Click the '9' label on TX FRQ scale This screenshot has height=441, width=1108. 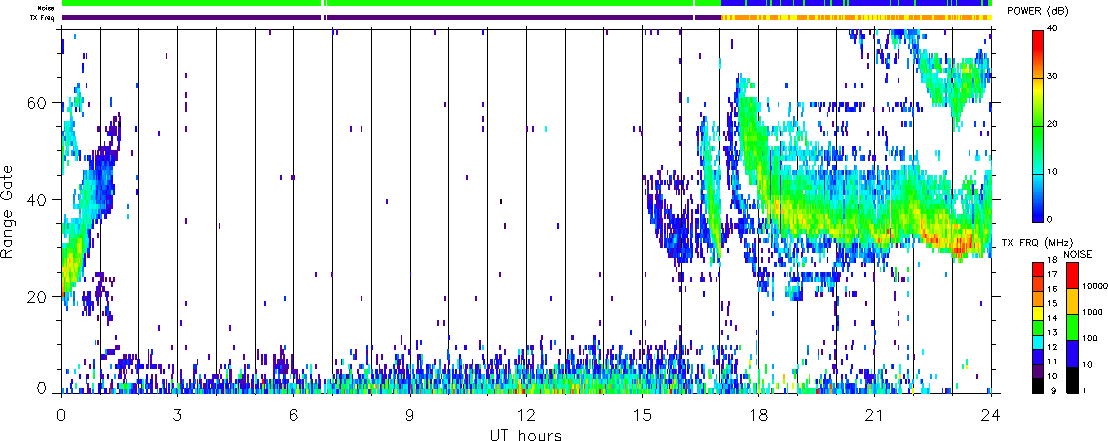pos(1054,390)
